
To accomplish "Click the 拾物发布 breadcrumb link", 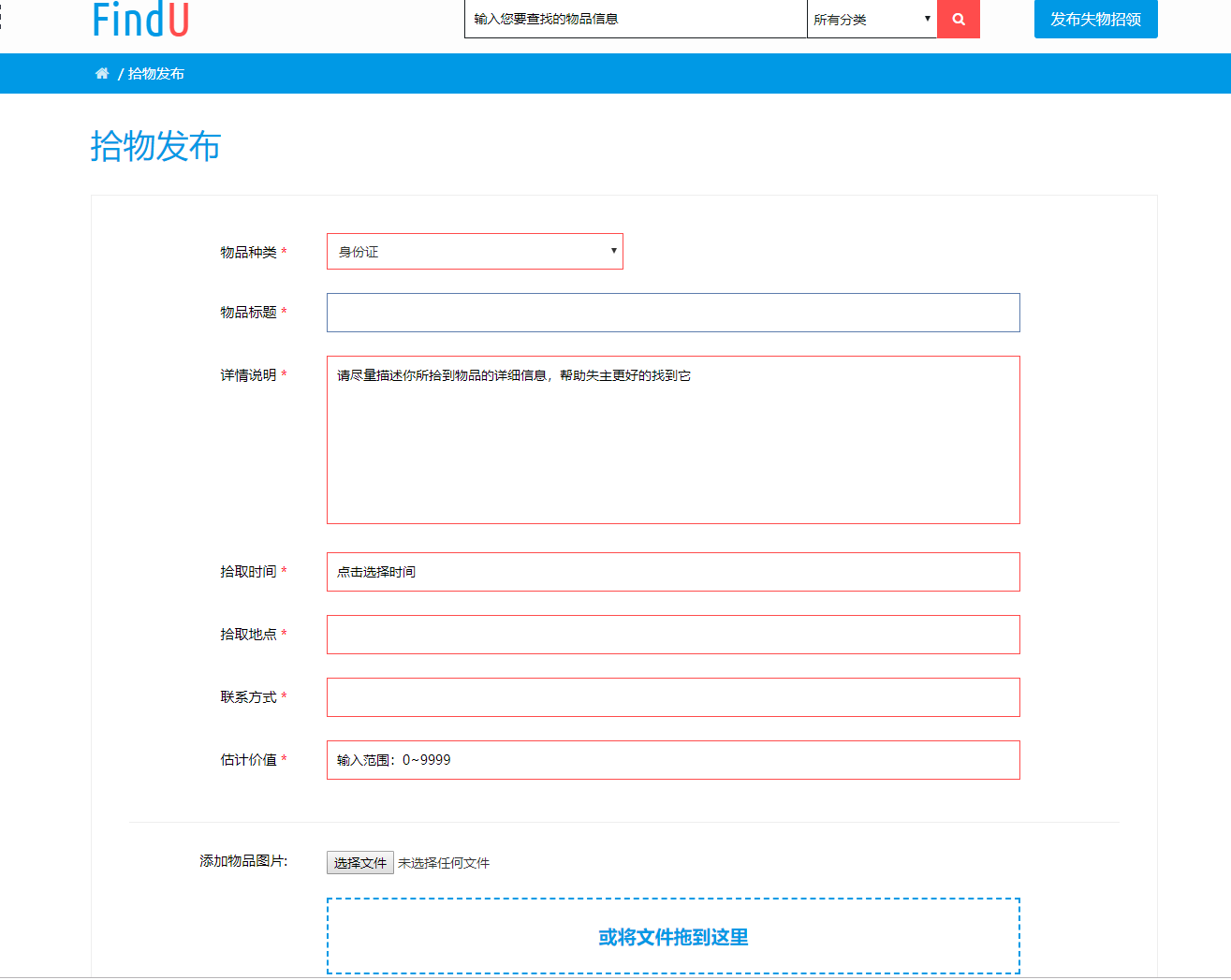I will click(x=157, y=73).
